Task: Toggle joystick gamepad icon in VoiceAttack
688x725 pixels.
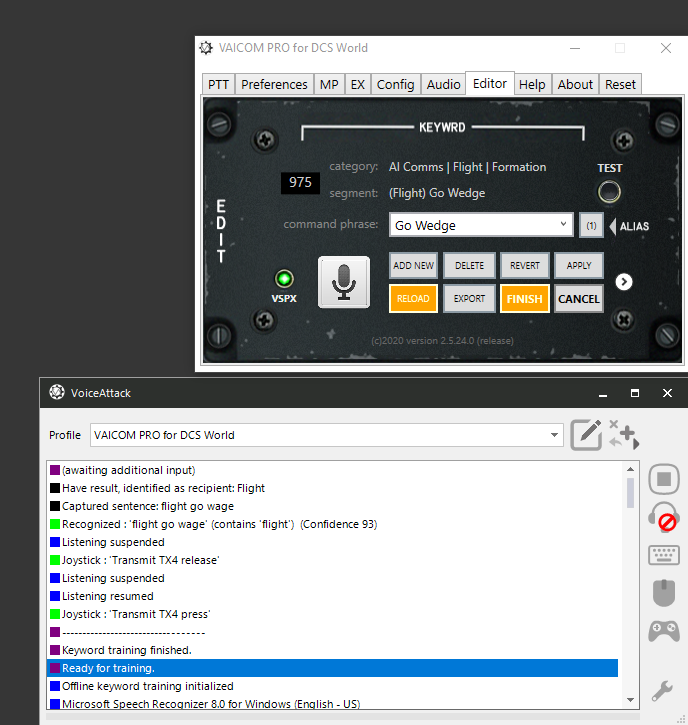Action: (664, 631)
